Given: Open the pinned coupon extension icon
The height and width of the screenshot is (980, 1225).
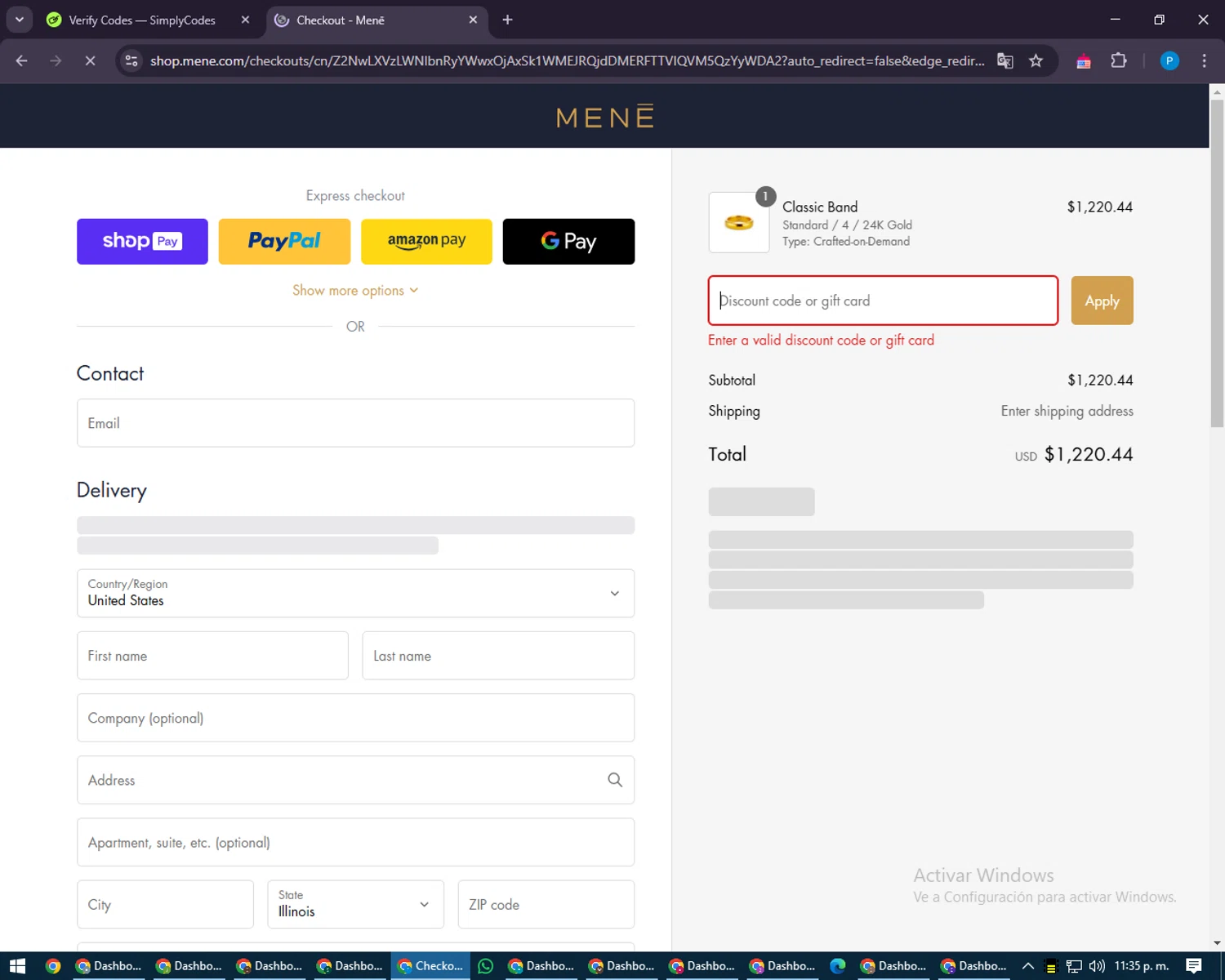Looking at the screenshot, I should pos(1084,61).
